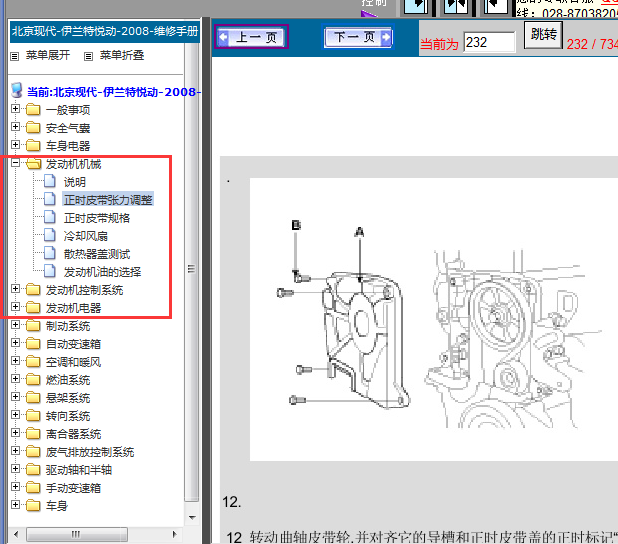Click the 离合器系统 folder icon
Screen dimensions: 618x544
tap(33, 434)
